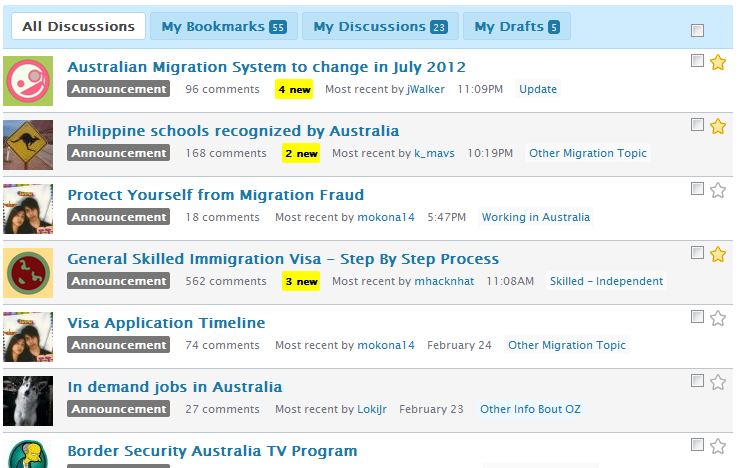Open Other Migration Topic tag on Visa Timeline

click(x=567, y=345)
